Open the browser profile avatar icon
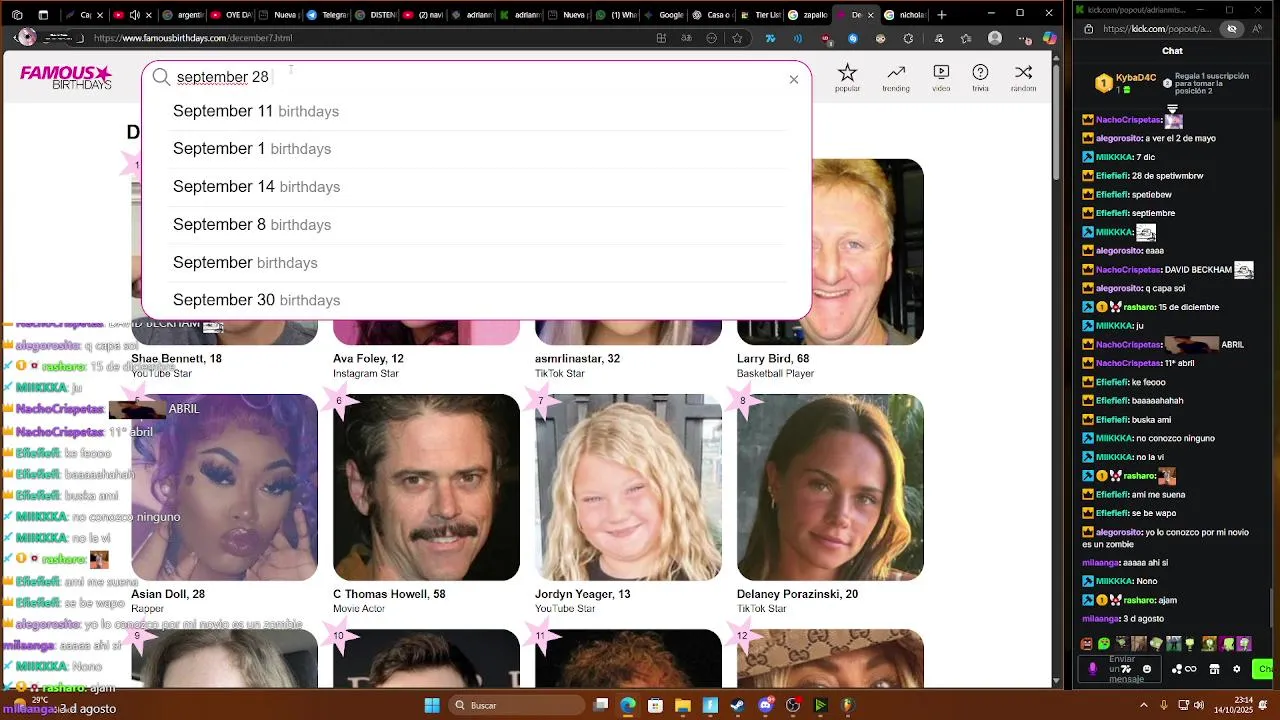 click(994, 38)
